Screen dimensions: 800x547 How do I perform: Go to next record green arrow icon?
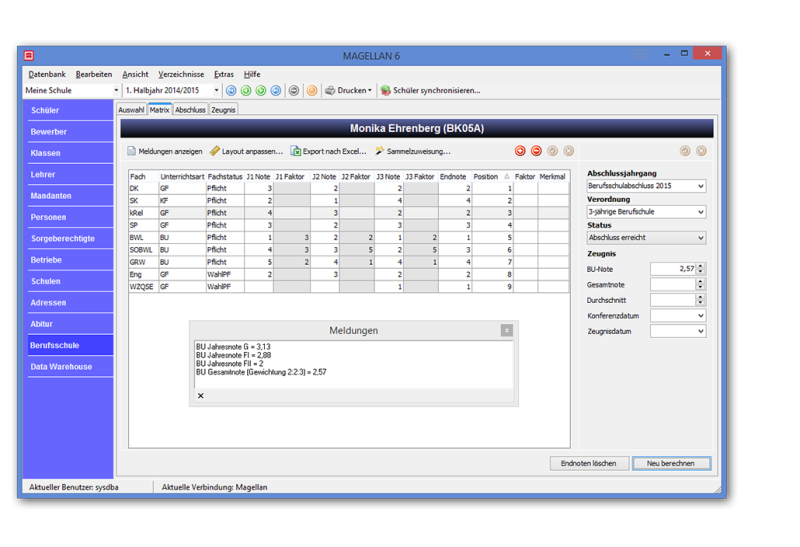pos(261,90)
